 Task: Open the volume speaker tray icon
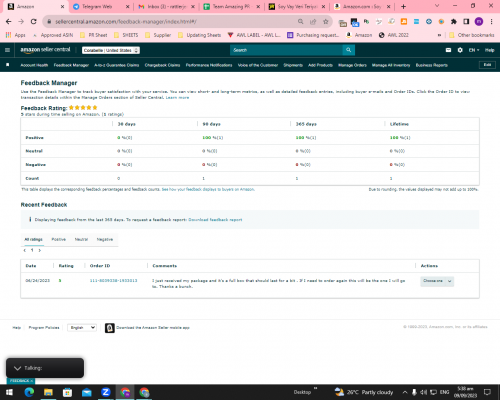pyautogui.click(x=423, y=392)
